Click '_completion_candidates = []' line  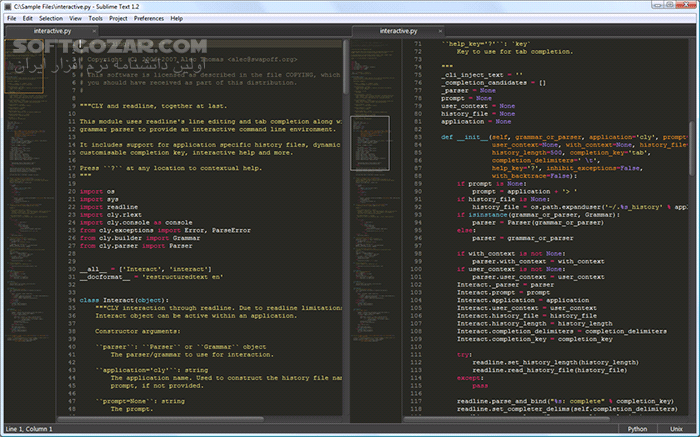pyautogui.click(x=493, y=83)
